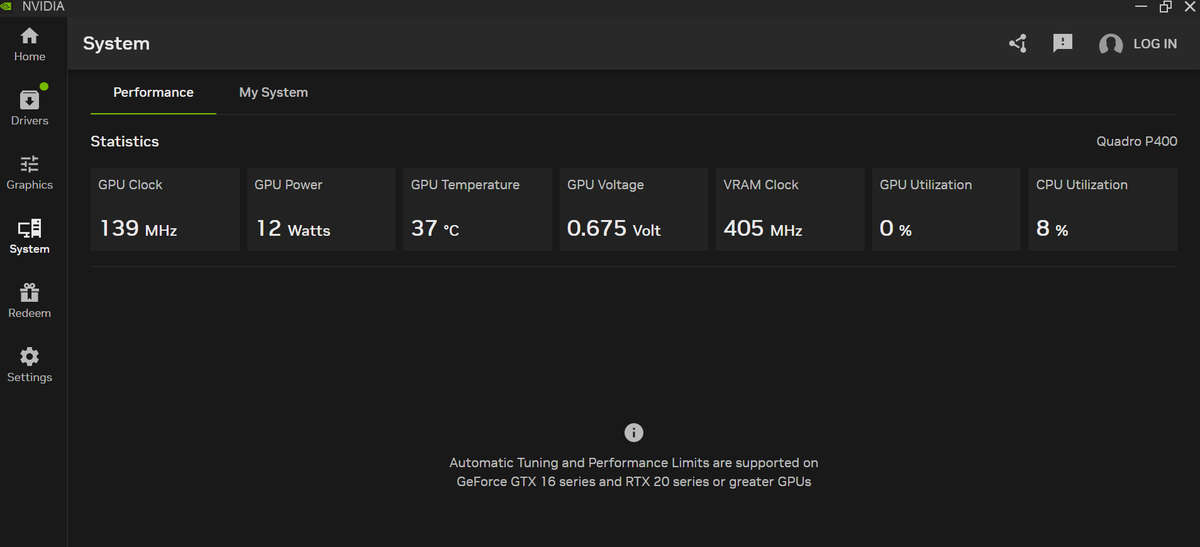Select the GPU Clock statistic card
The image size is (1200, 547).
[x=165, y=209]
